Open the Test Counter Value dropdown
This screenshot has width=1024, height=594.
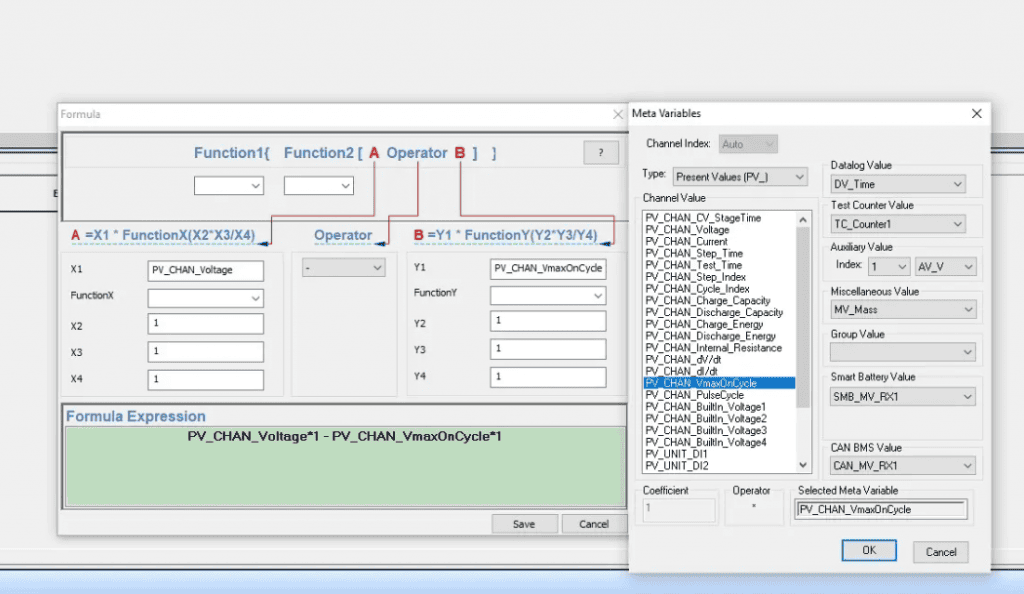(x=897, y=225)
